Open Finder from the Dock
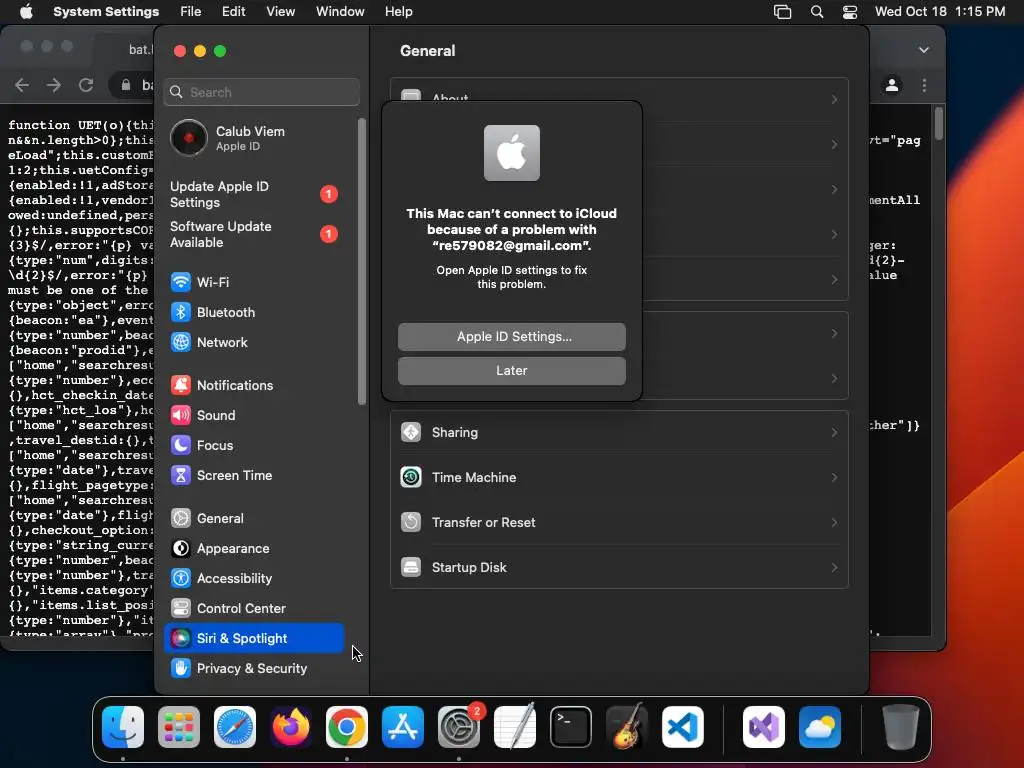The height and width of the screenshot is (768, 1024). (123, 727)
